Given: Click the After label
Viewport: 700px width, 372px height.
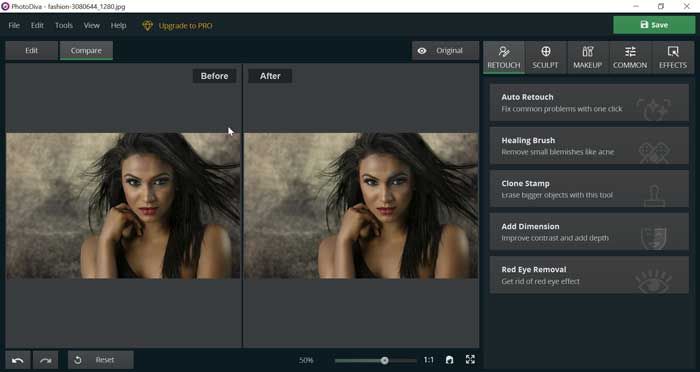Looking at the screenshot, I should pos(270,76).
